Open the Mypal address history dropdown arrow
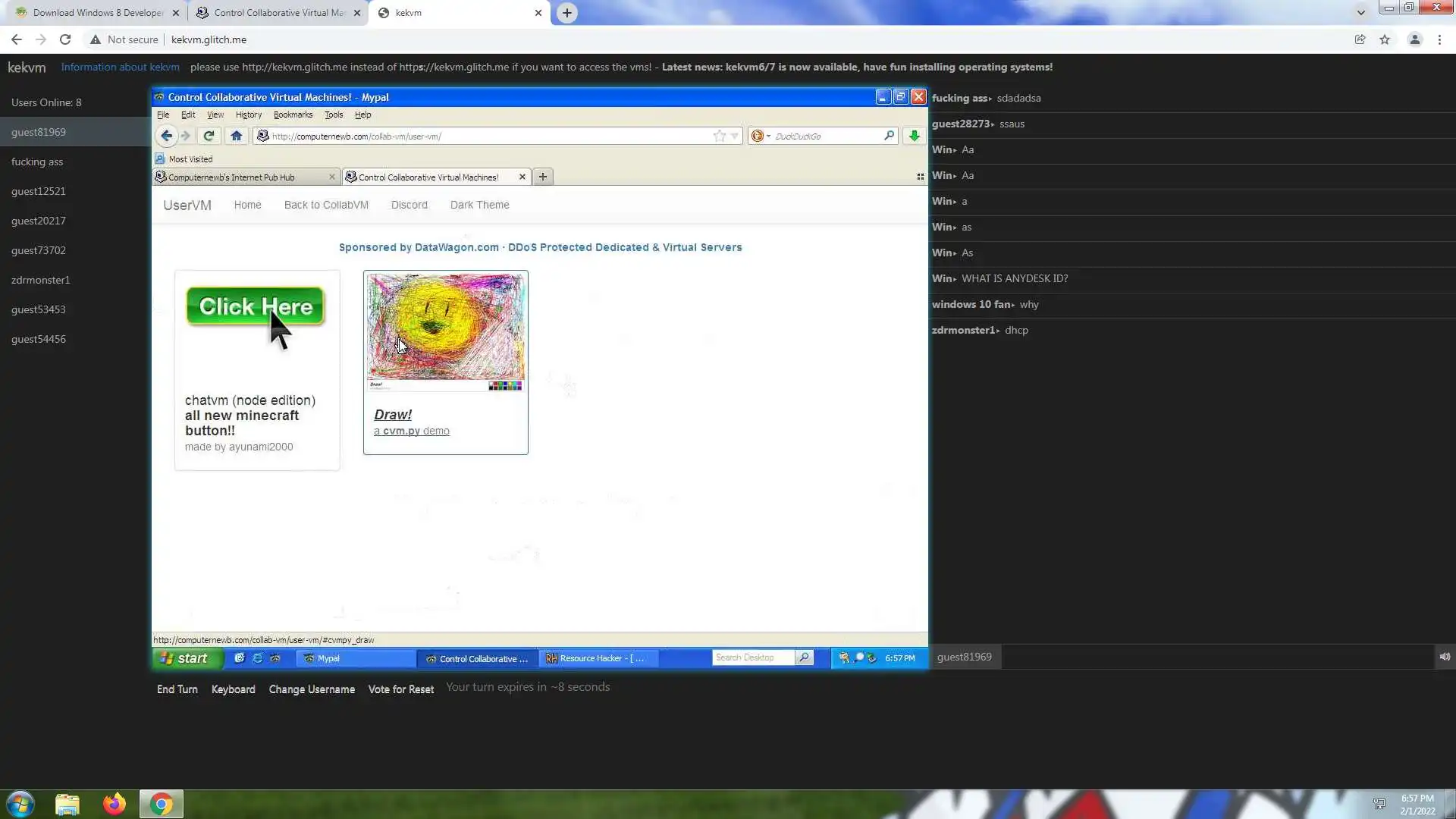Screen dimensions: 1456x819 click(734, 136)
